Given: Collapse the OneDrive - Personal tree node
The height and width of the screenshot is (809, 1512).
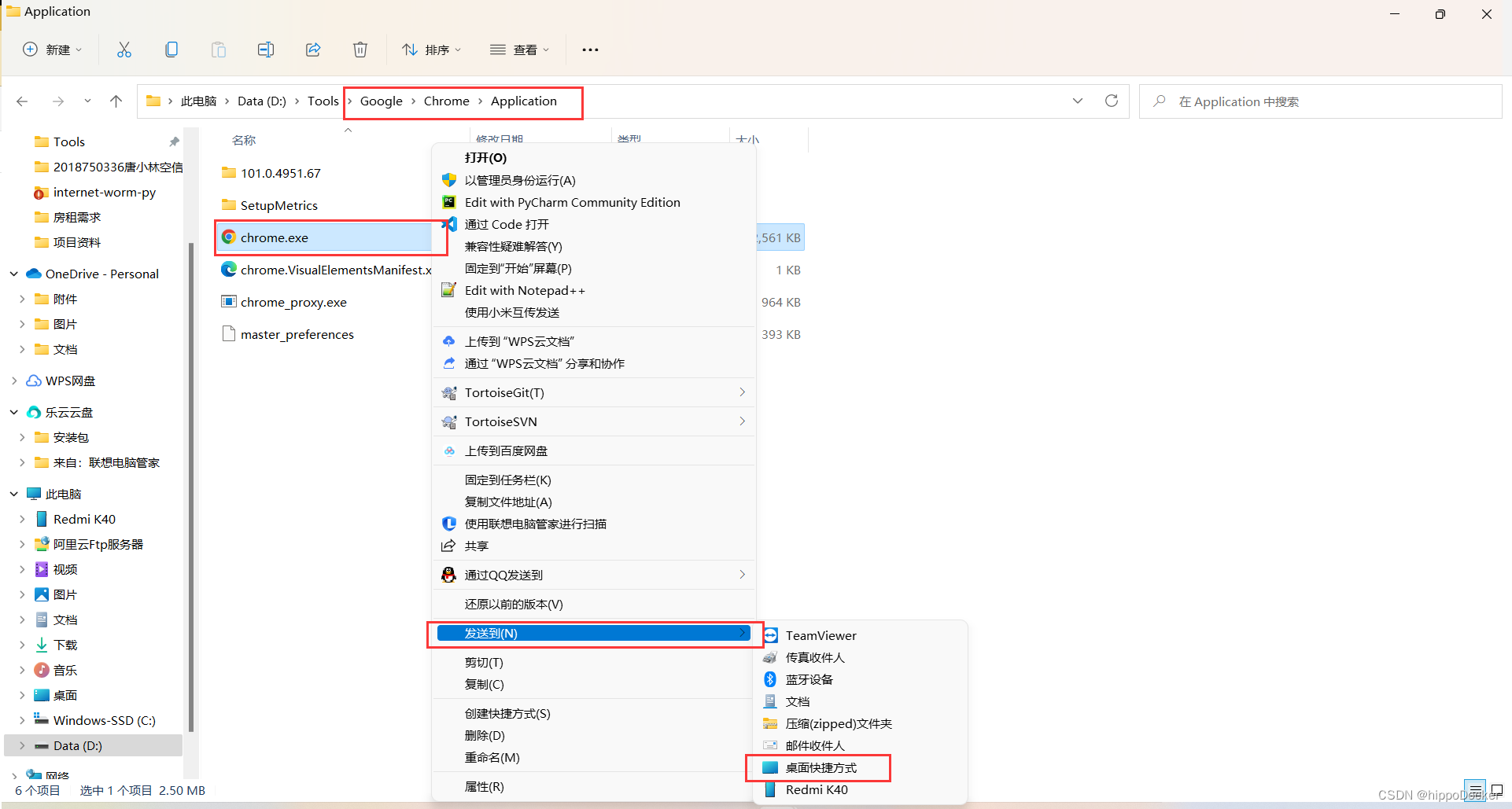Looking at the screenshot, I should [x=14, y=274].
